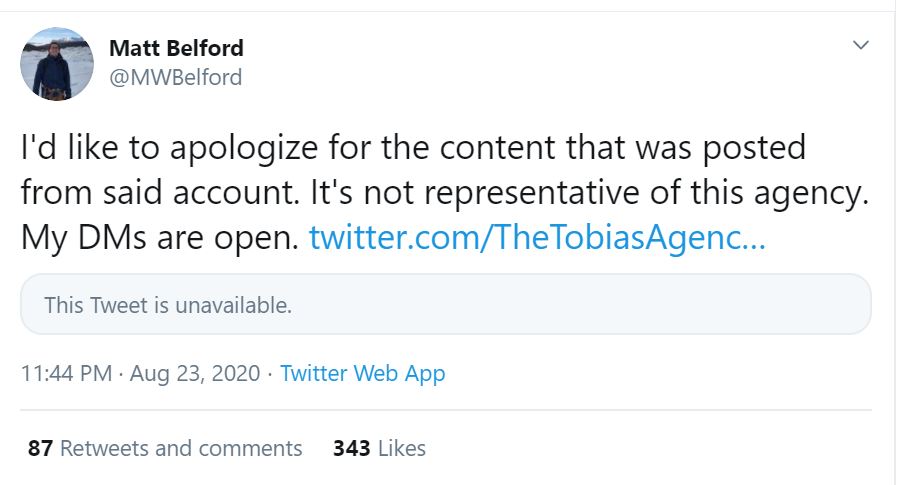Screen dimensions: 903x485
Task: Click the Aug 23, 2020 date
Action: pos(194,374)
